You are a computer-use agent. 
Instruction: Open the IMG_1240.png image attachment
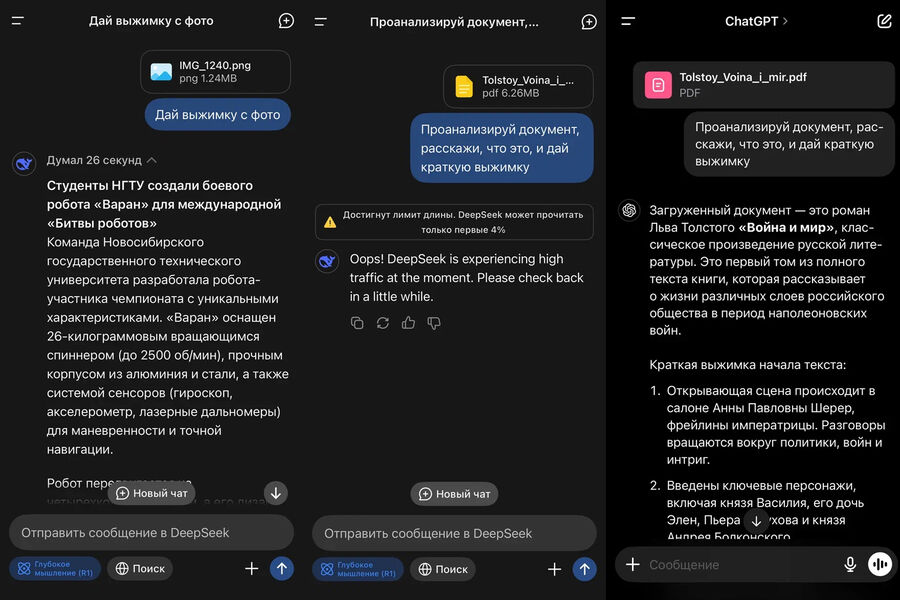pos(215,72)
